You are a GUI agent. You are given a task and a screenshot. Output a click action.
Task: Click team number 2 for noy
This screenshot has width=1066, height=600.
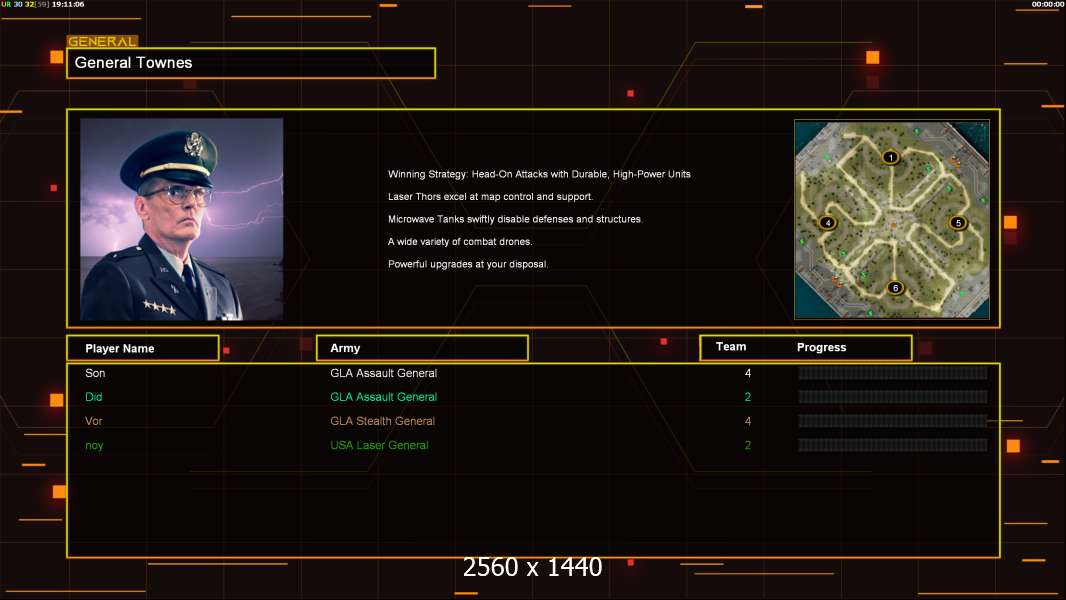[748, 446]
